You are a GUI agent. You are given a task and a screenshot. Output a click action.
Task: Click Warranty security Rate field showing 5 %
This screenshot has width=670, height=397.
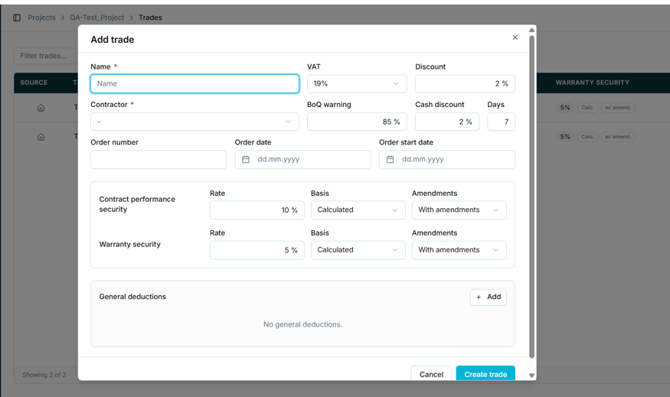click(x=257, y=250)
